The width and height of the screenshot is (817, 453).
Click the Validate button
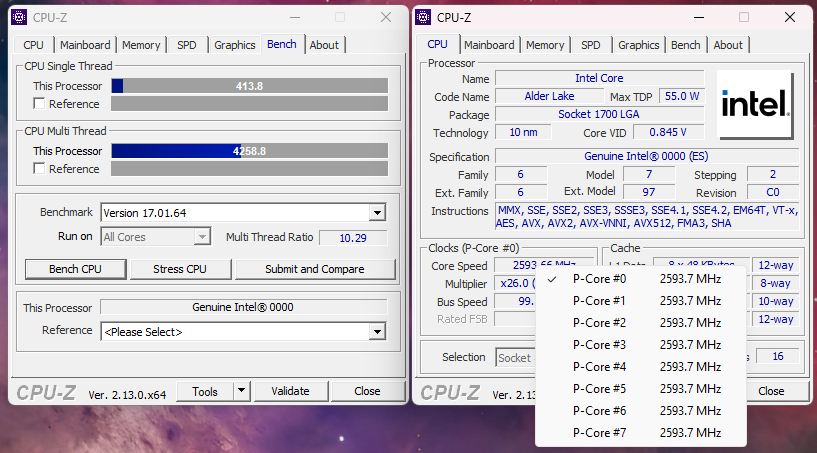[290, 391]
